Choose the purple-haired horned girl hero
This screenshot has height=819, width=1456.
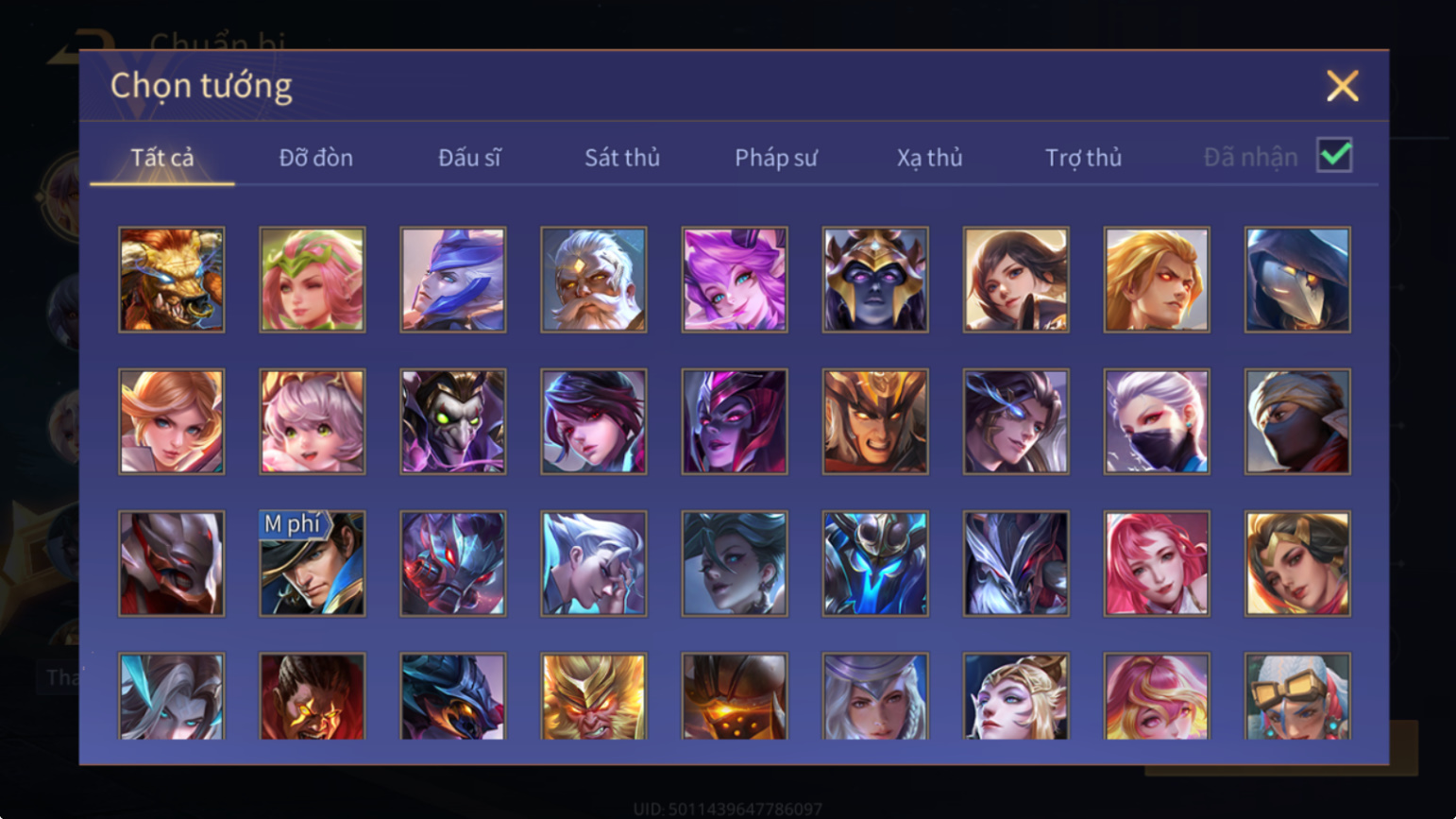(735, 280)
